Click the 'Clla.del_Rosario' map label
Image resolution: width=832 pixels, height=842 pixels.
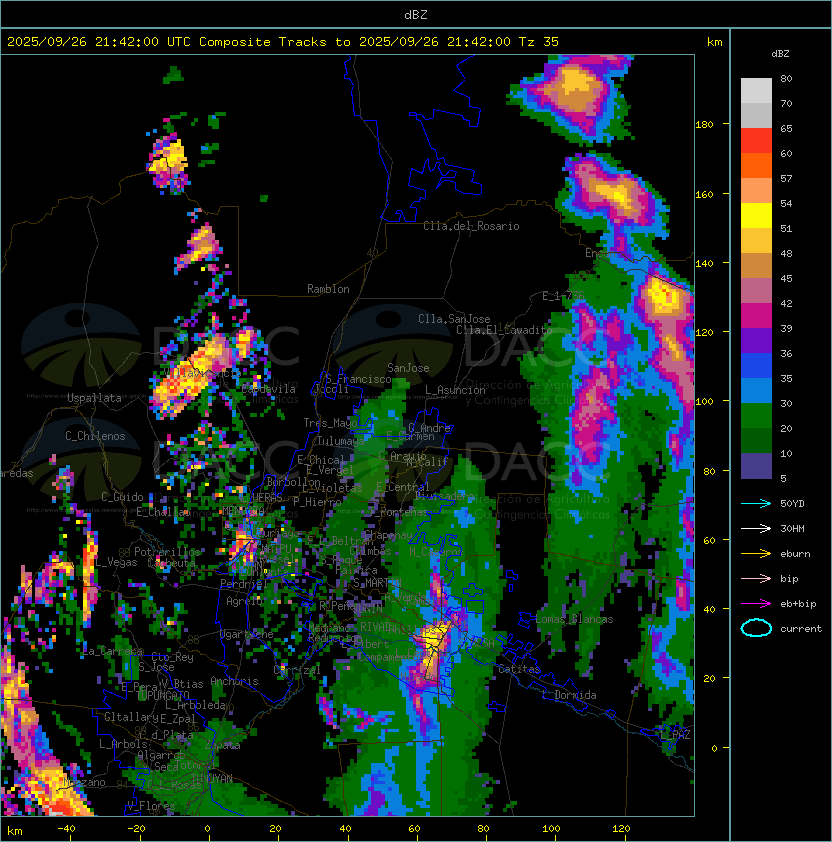click(471, 226)
